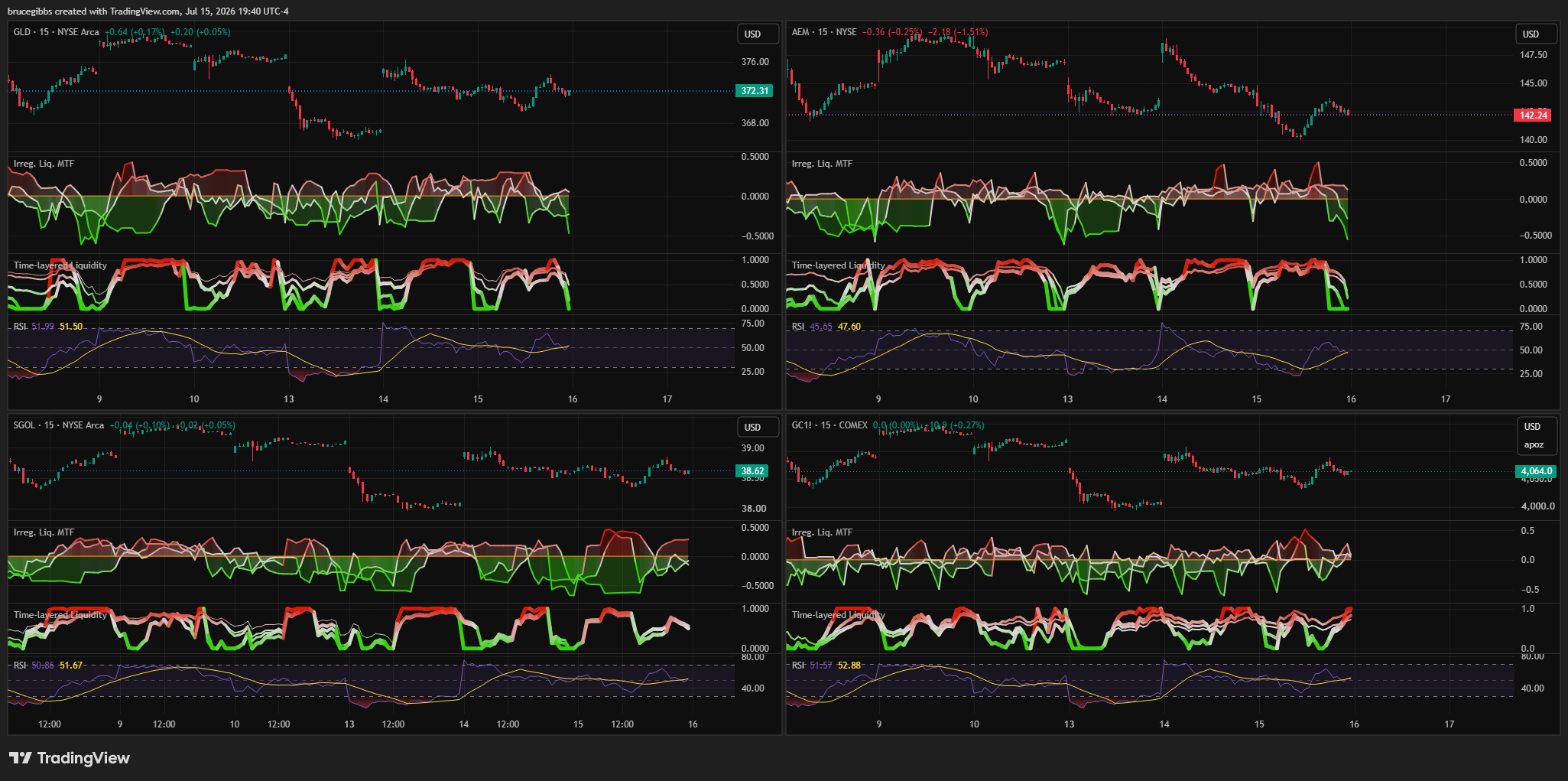
Task: Click the −2.18 (−1.51%) change on AEM
Action: click(959, 32)
